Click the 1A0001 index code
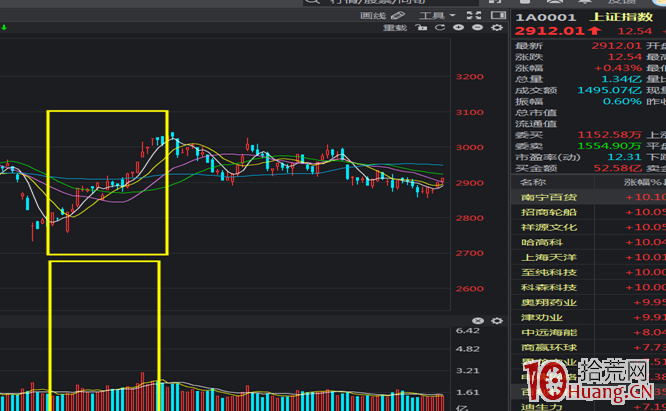Screen dimensions: 666x411 pyautogui.click(x=546, y=17)
